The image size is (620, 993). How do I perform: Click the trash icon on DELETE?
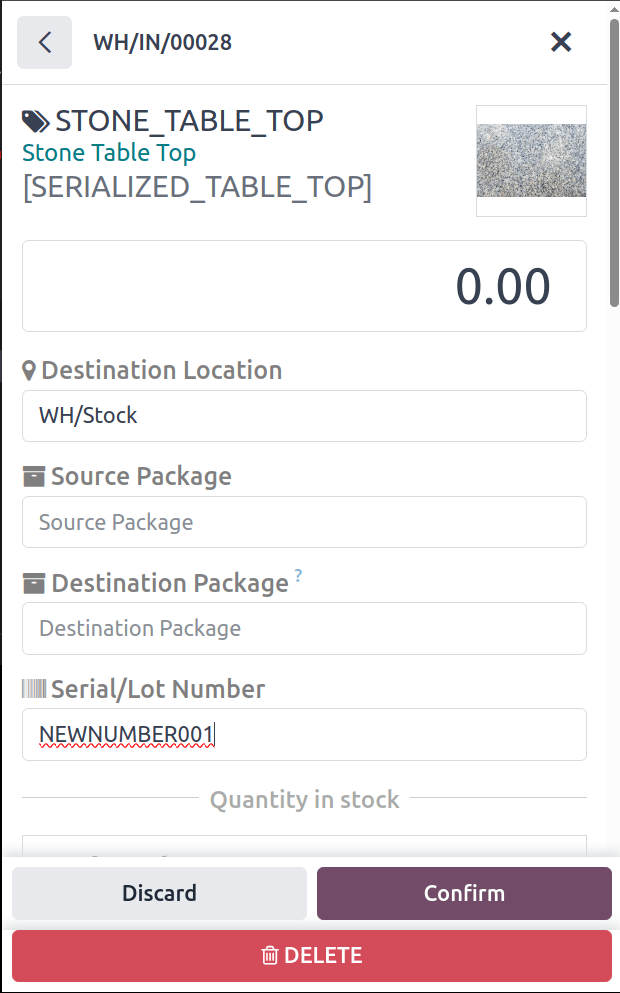click(269, 956)
